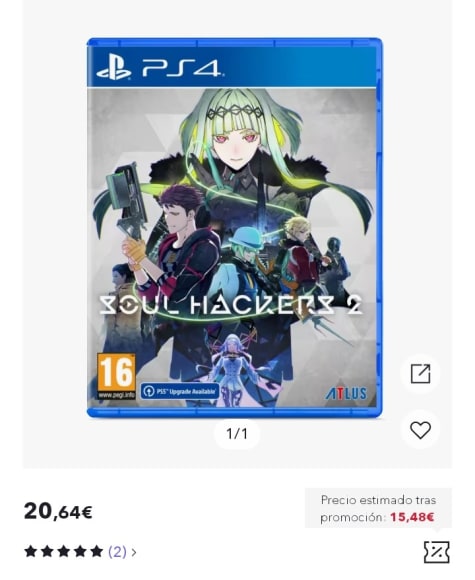Open the (2) reviews count link
This screenshot has height=580, width=475.
(x=117, y=552)
